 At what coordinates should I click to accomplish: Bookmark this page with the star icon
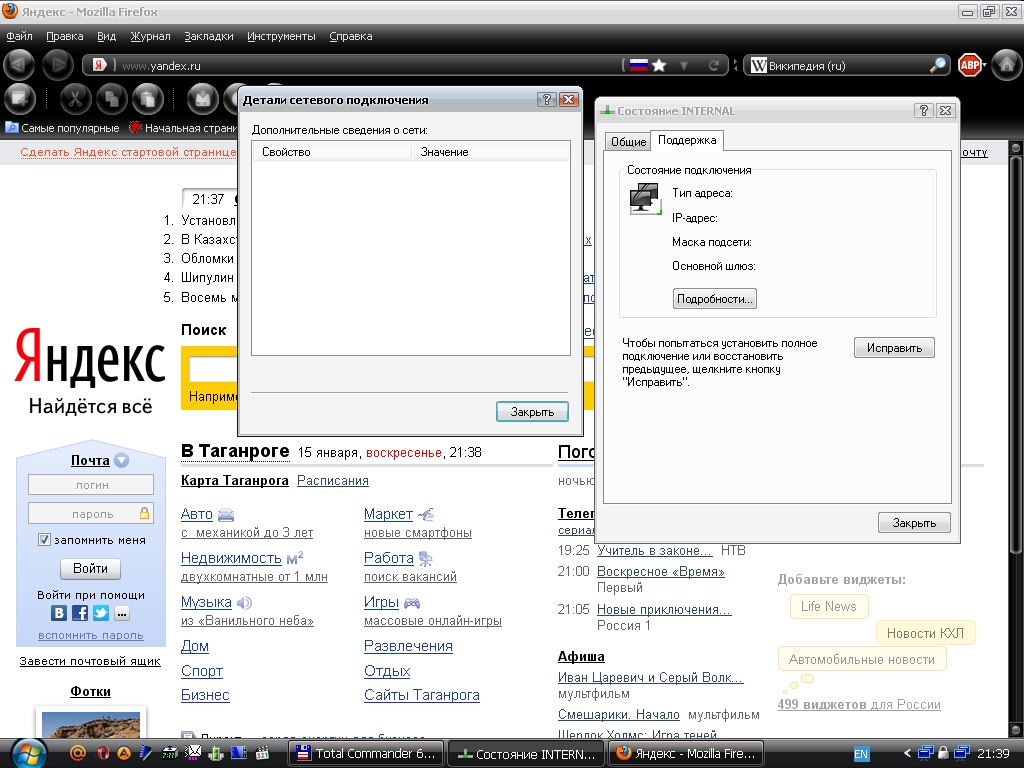pos(659,65)
